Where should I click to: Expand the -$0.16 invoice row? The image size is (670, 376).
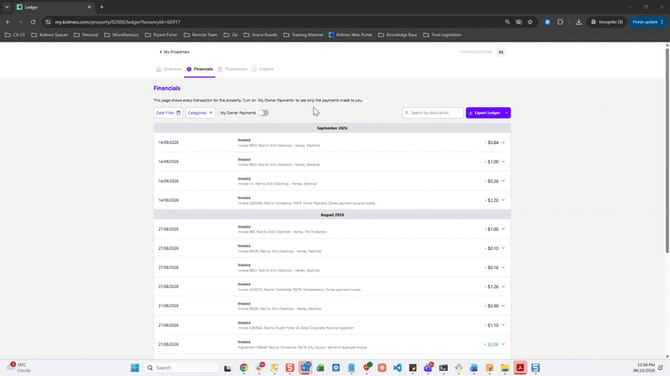point(503,267)
